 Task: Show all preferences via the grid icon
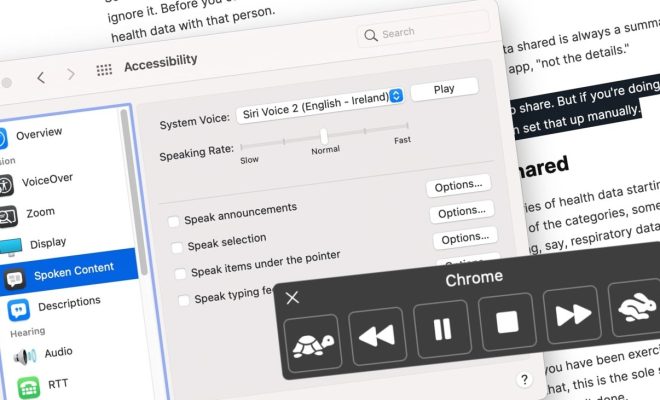tap(104, 69)
